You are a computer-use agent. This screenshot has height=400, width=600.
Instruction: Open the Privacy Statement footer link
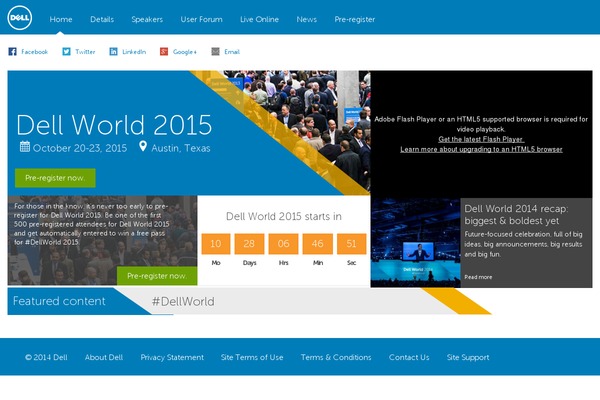pos(172,357)
